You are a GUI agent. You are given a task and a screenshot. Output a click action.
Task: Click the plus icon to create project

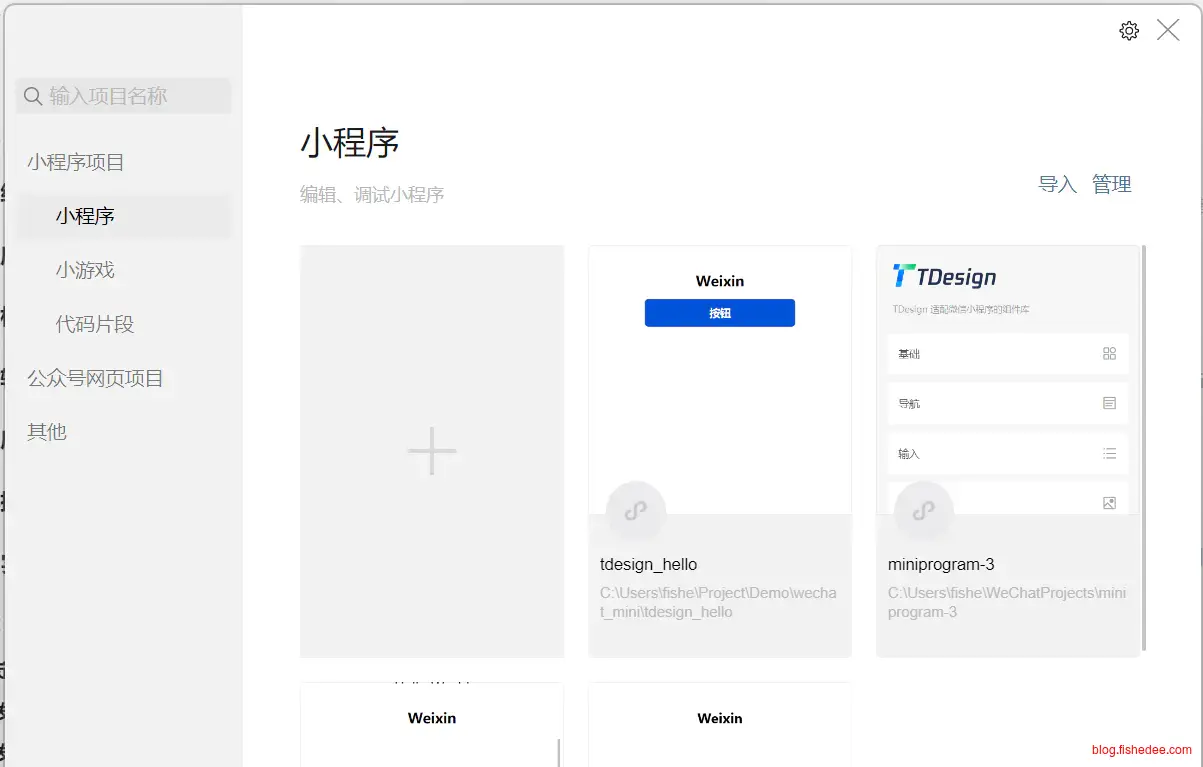(x=432, y=451)
